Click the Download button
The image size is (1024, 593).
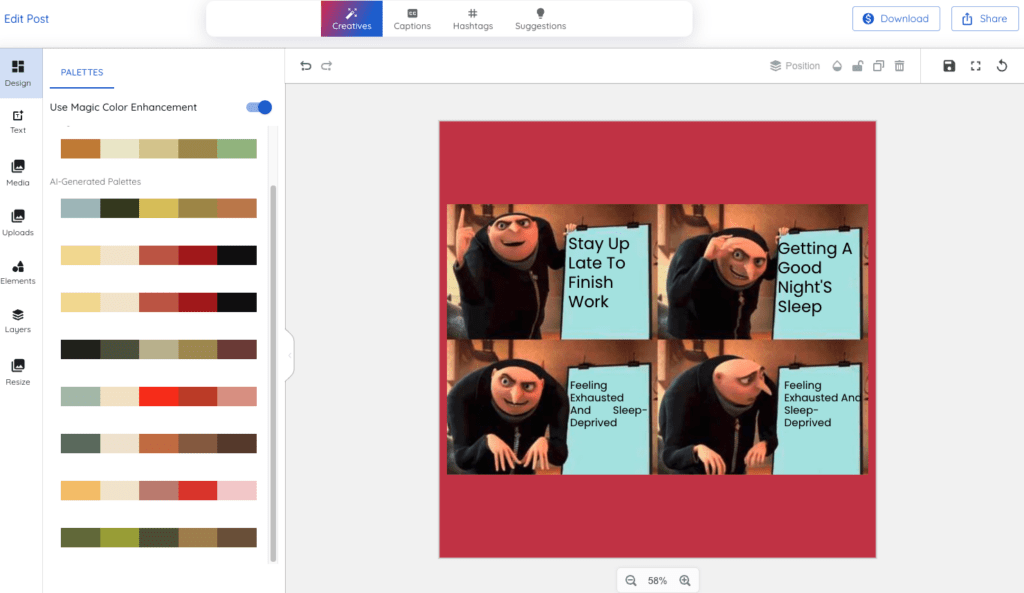pyautogui.click(x=896, y=19)
